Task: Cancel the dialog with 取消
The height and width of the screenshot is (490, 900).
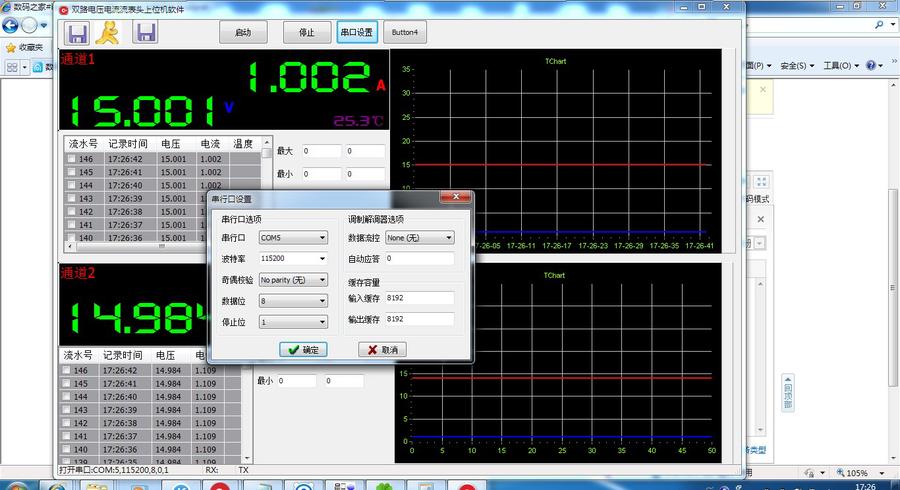Action: click(x=382, y=350)
